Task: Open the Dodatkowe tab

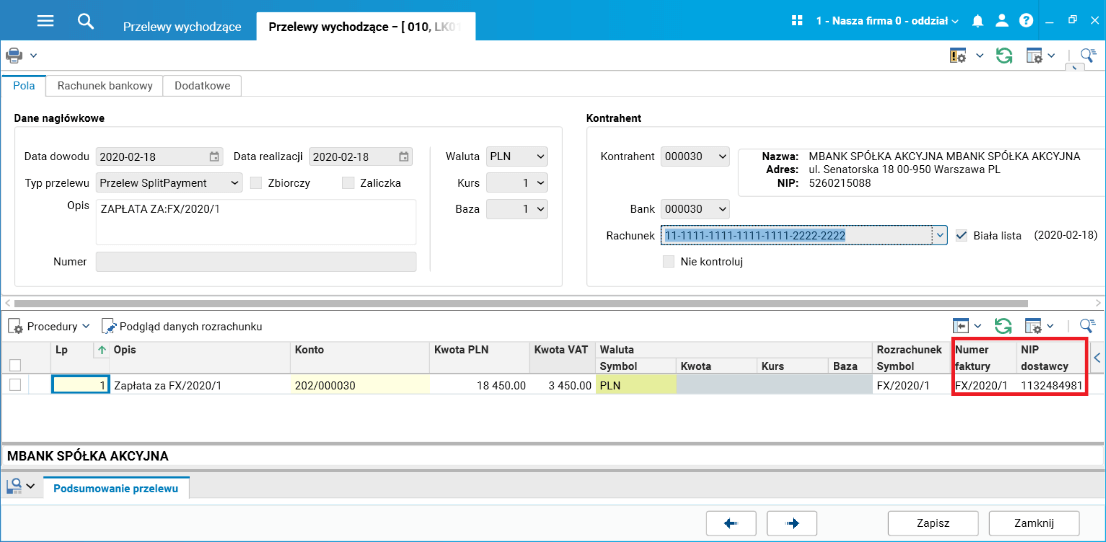Action: [x=202, y=86]
